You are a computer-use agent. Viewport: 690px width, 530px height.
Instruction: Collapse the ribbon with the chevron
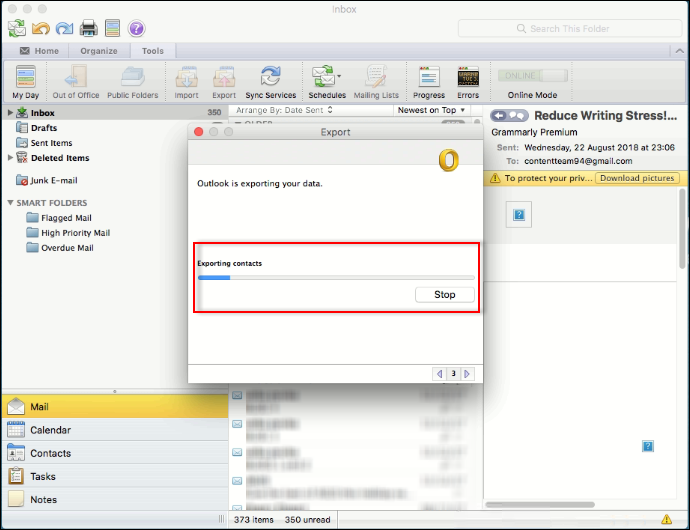pos(679,51)
